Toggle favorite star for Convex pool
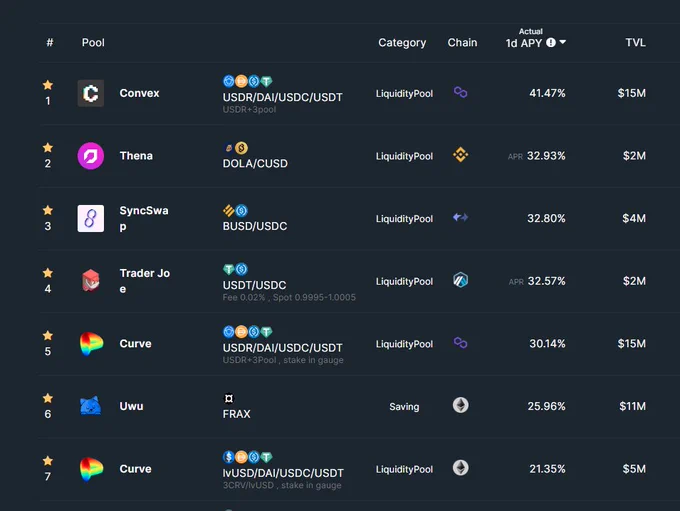680x511 pixels. pos(48,85)
